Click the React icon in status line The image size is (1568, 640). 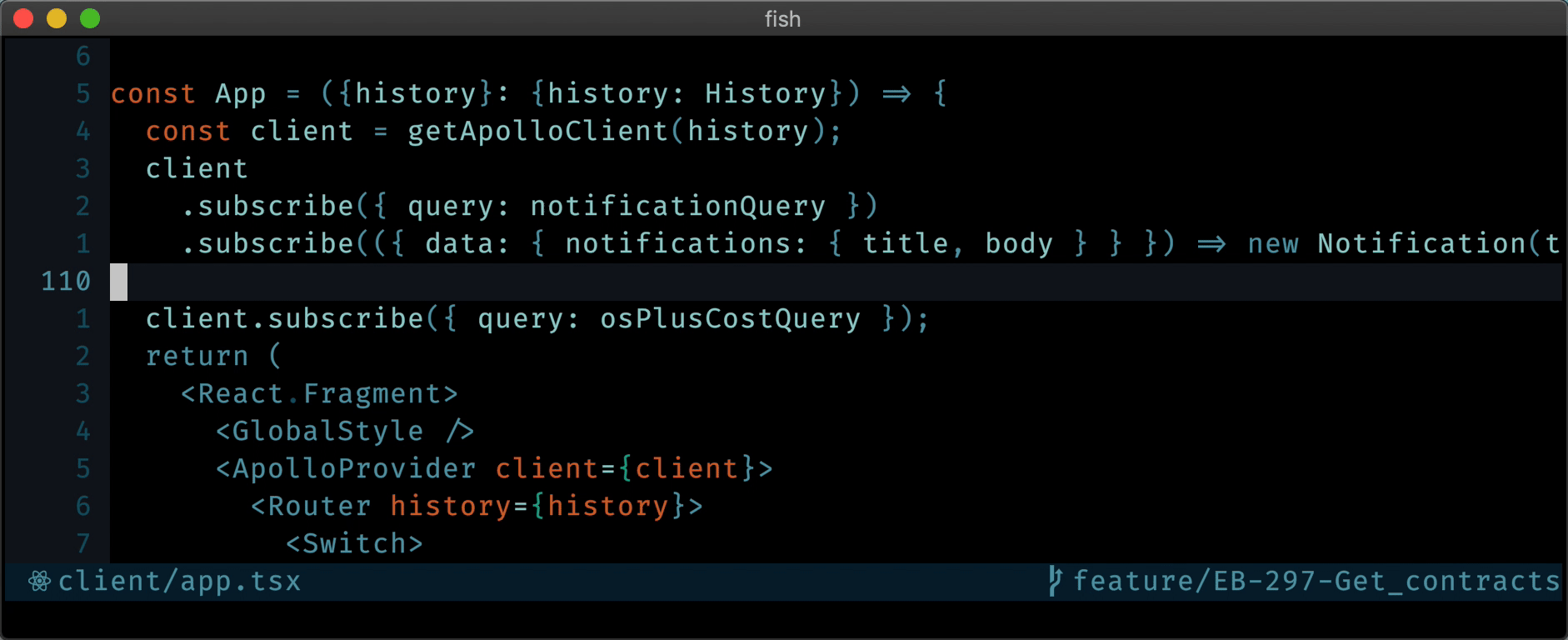pos(39,581)
